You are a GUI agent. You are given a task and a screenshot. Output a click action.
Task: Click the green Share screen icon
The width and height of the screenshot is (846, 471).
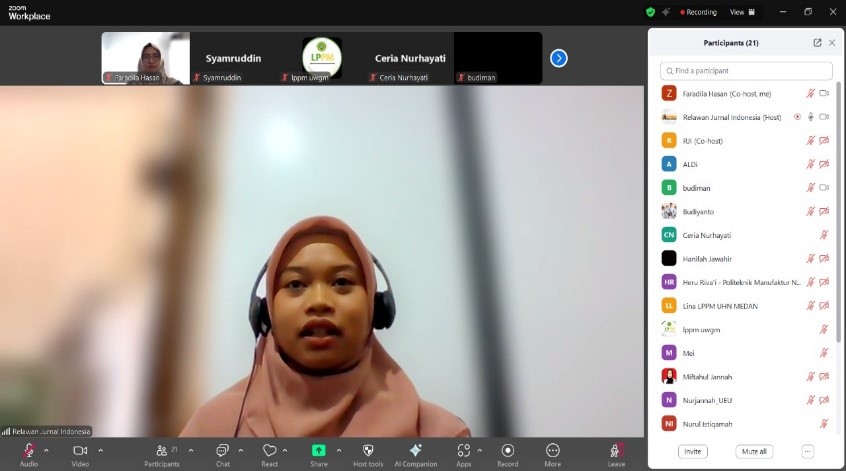318,450
